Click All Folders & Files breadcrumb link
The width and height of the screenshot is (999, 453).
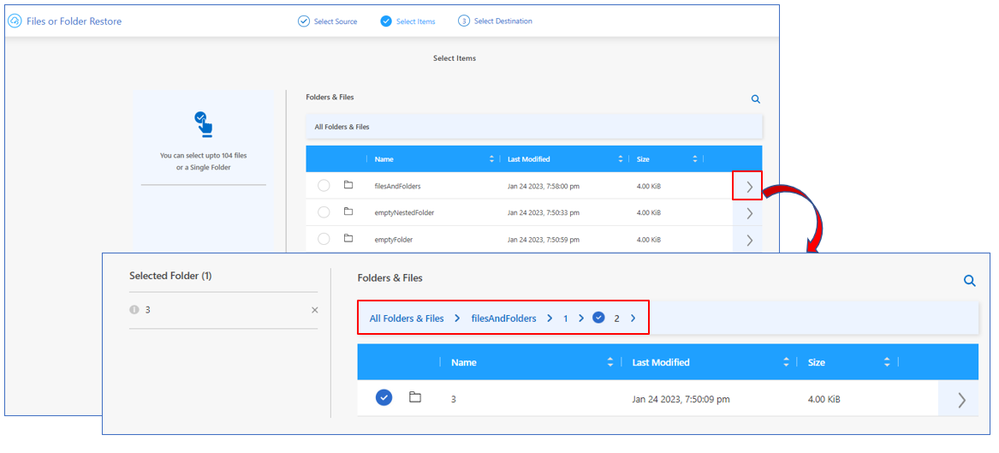pyautogui.click(x=406, y=318)
